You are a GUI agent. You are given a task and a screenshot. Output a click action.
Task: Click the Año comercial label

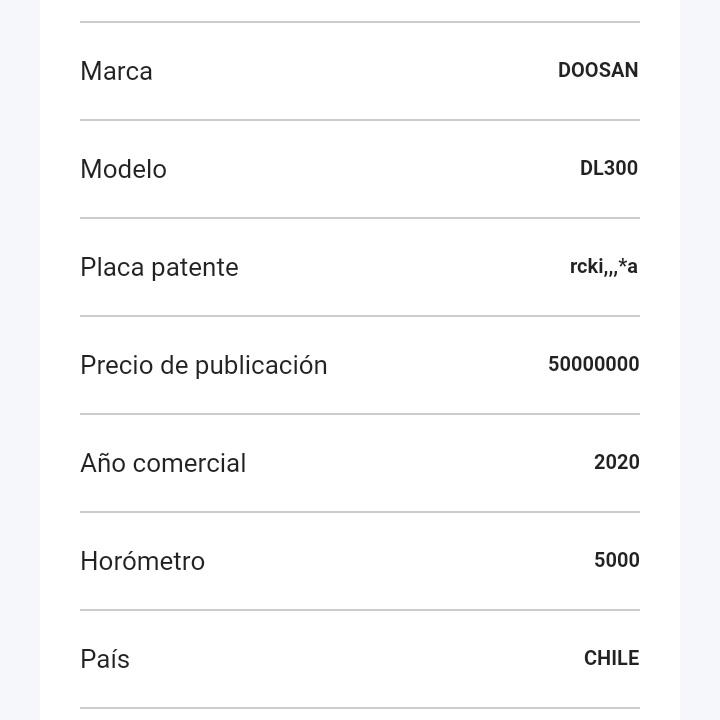163,463
